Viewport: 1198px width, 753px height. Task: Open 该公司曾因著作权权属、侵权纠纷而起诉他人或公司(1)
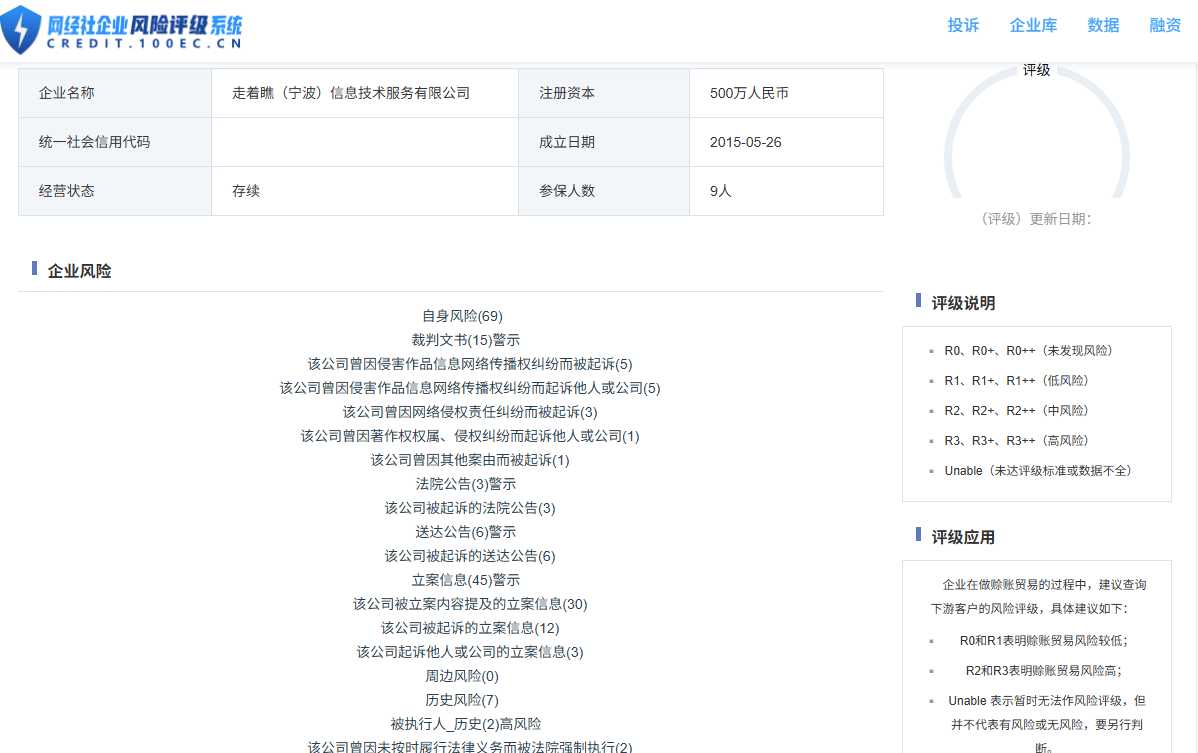coord(470,436)
